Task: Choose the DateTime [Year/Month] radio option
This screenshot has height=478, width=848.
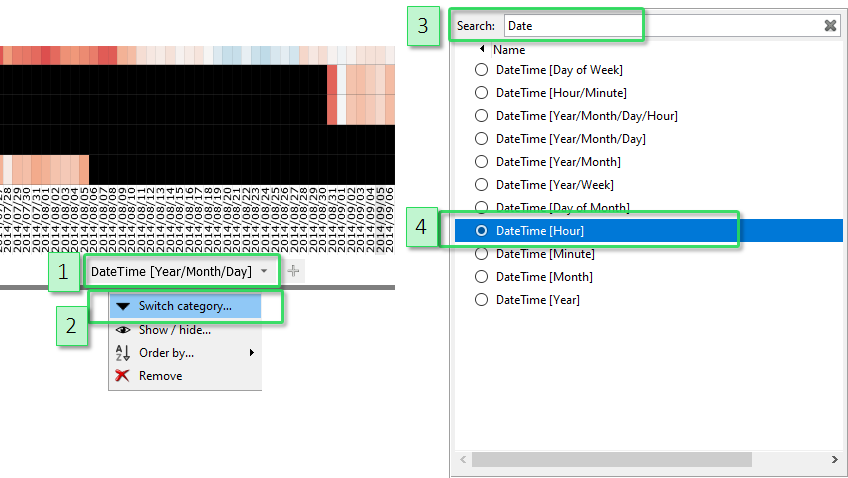Action: 482,162
